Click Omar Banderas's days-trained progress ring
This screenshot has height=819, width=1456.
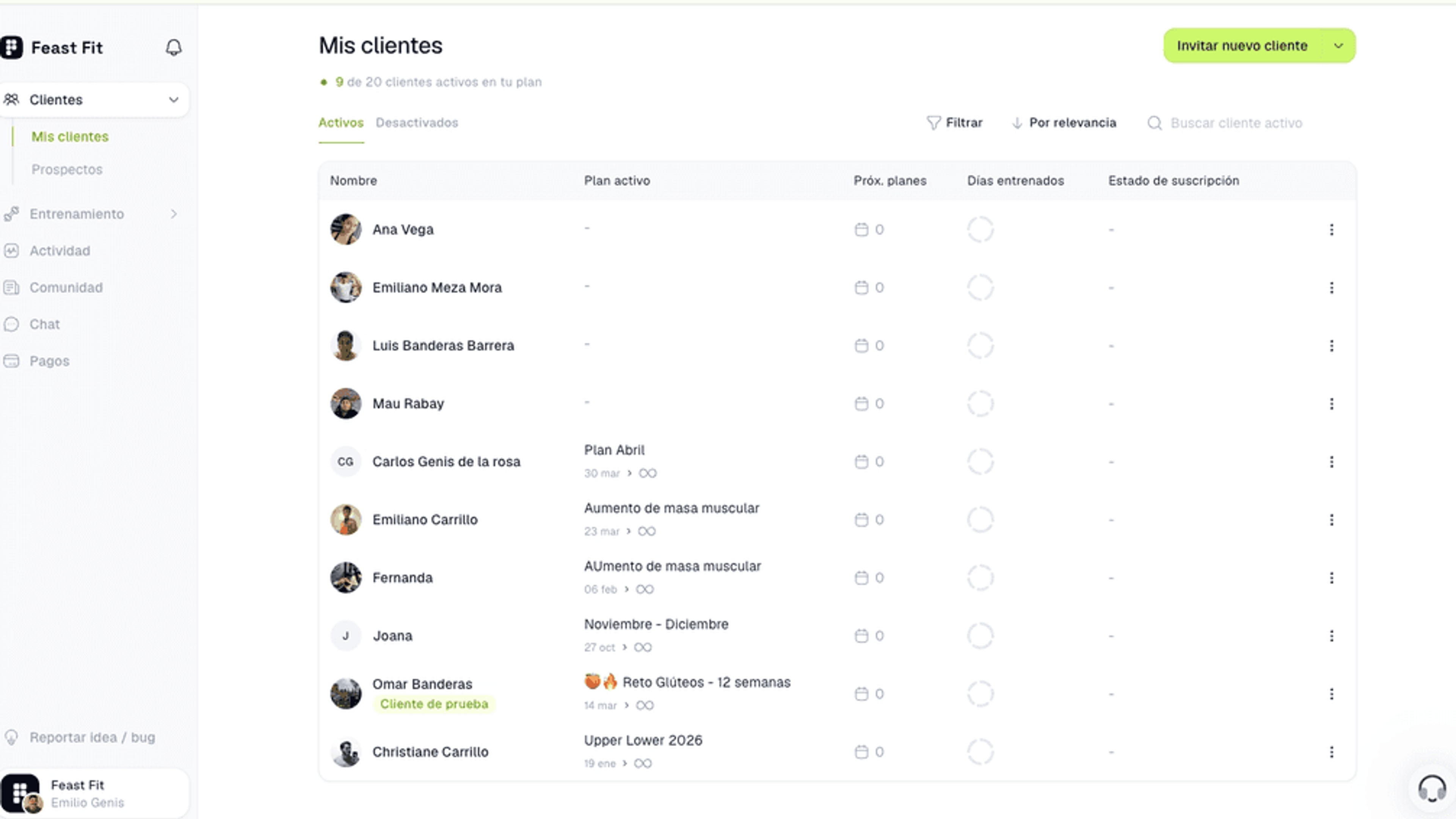(x=980, y=693)
